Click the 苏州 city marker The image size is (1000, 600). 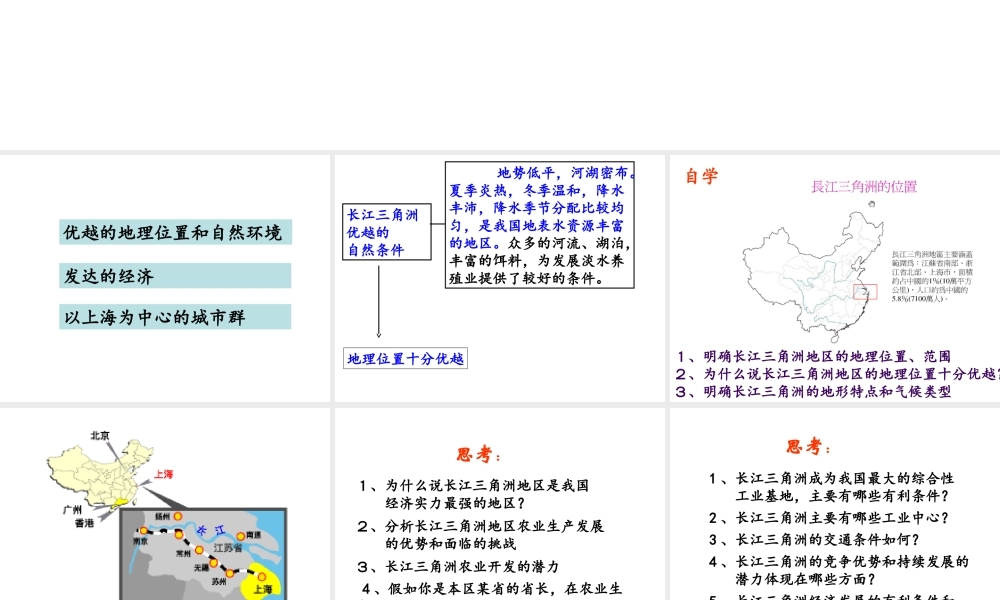point(230,573)
